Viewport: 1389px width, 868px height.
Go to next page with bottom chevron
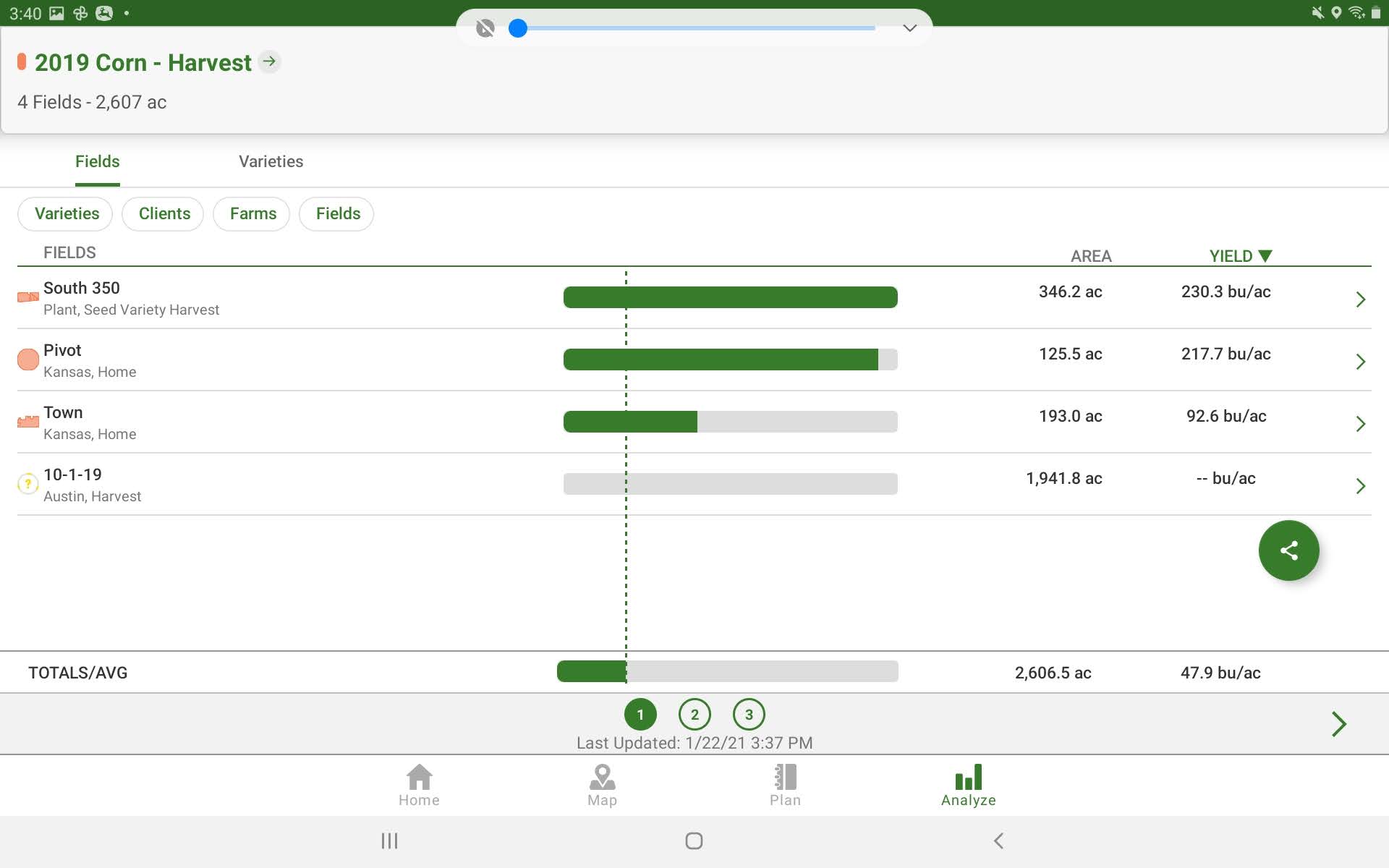(1339, 724)
